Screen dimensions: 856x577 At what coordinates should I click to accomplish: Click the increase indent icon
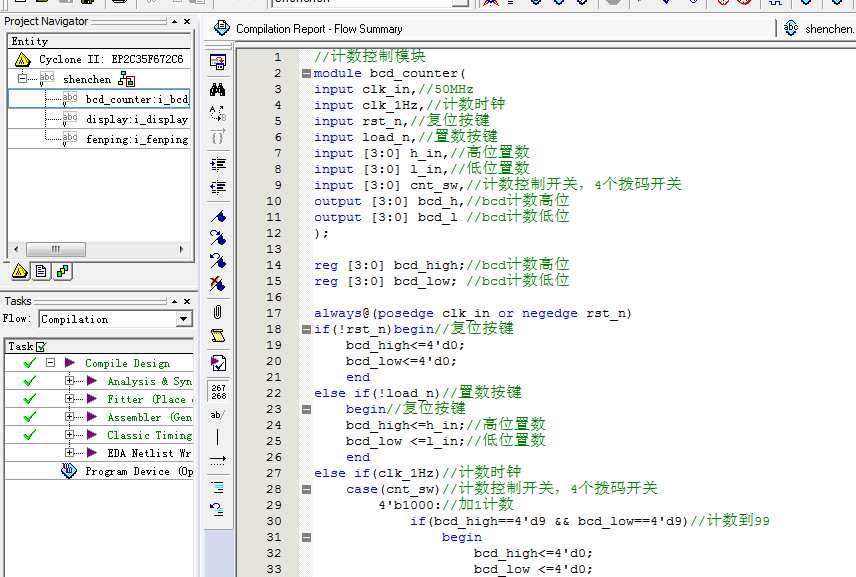pos(217,164)
